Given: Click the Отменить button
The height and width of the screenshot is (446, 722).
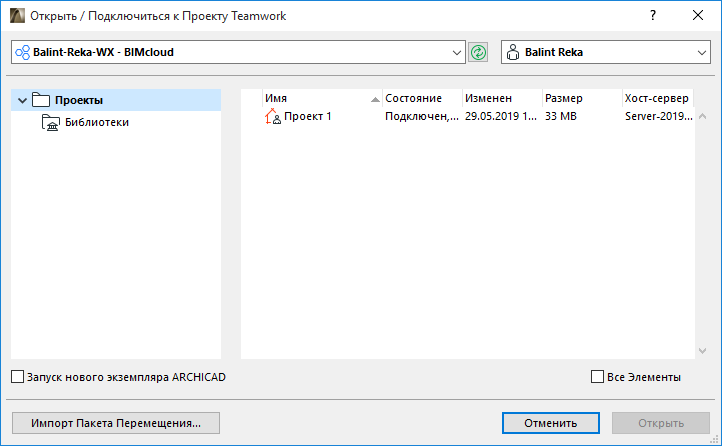Looking at the screenshot, I should click(551, 423).
